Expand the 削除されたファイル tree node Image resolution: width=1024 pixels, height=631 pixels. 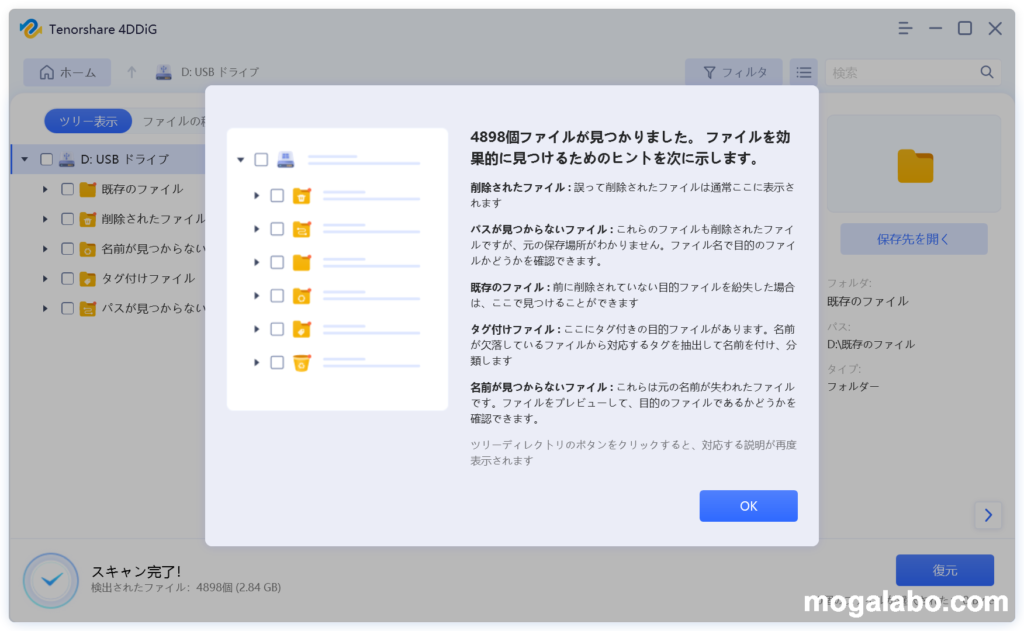click(45, 219)
